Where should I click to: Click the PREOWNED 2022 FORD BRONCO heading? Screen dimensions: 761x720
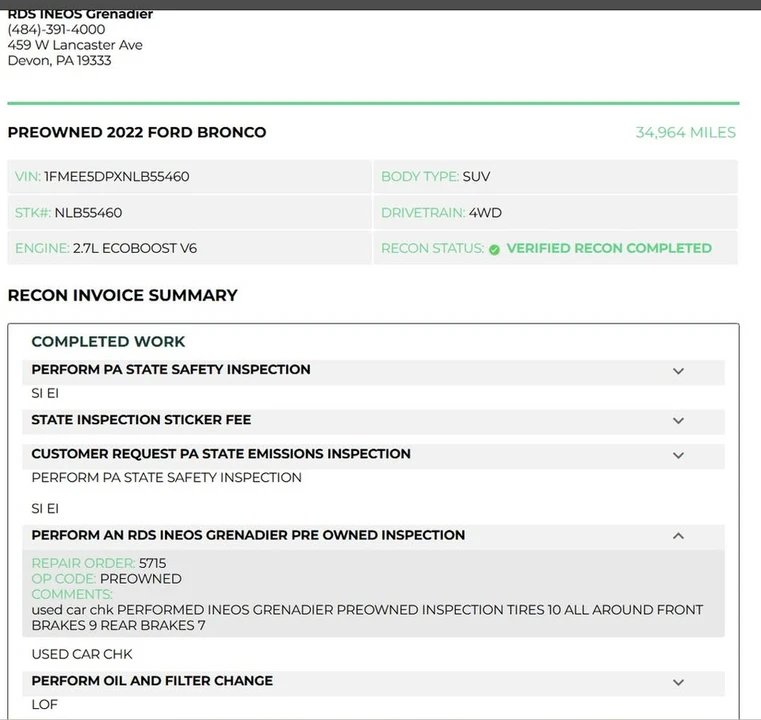[x=137, y=132]
